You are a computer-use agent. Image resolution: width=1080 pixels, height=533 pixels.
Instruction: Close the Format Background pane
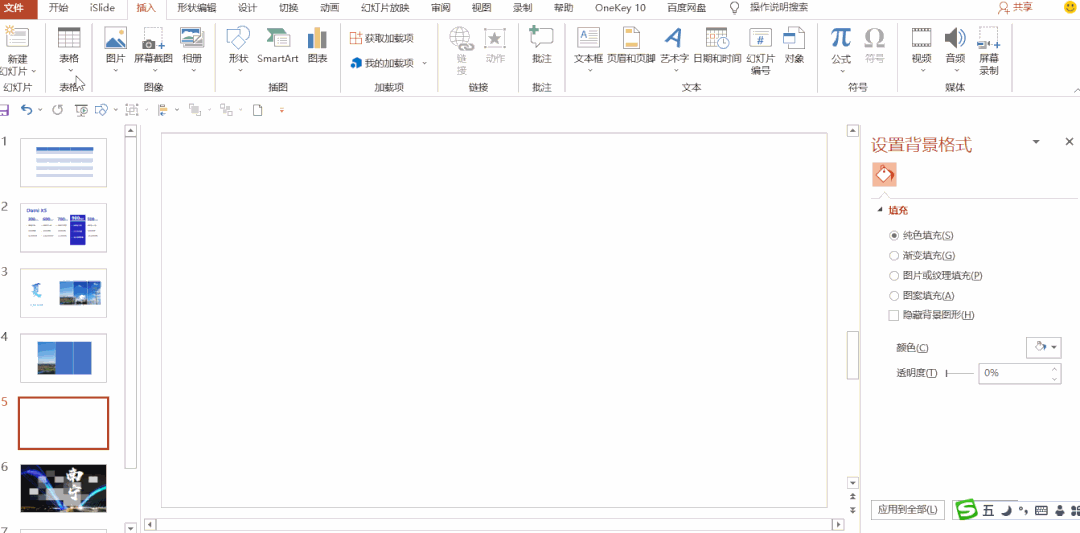tap(1070, 141)
